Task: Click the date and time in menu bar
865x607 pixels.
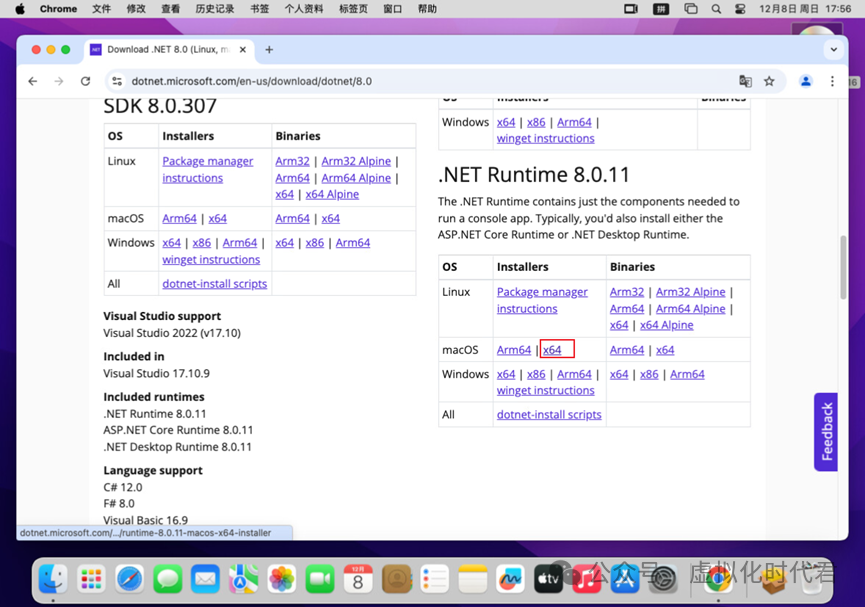Action: [805, 9]
